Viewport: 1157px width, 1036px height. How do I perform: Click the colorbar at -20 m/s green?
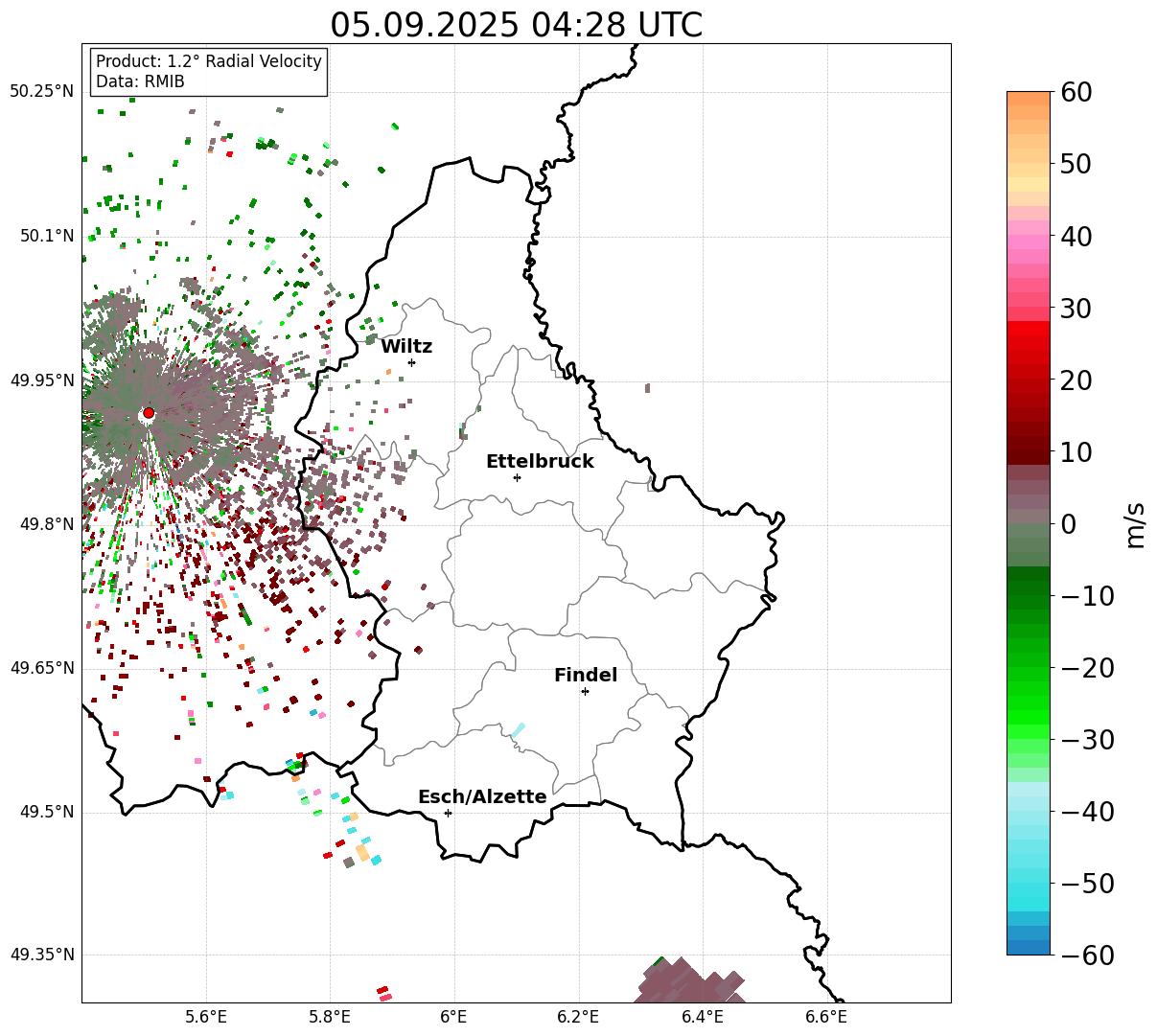coord(1029,667)
